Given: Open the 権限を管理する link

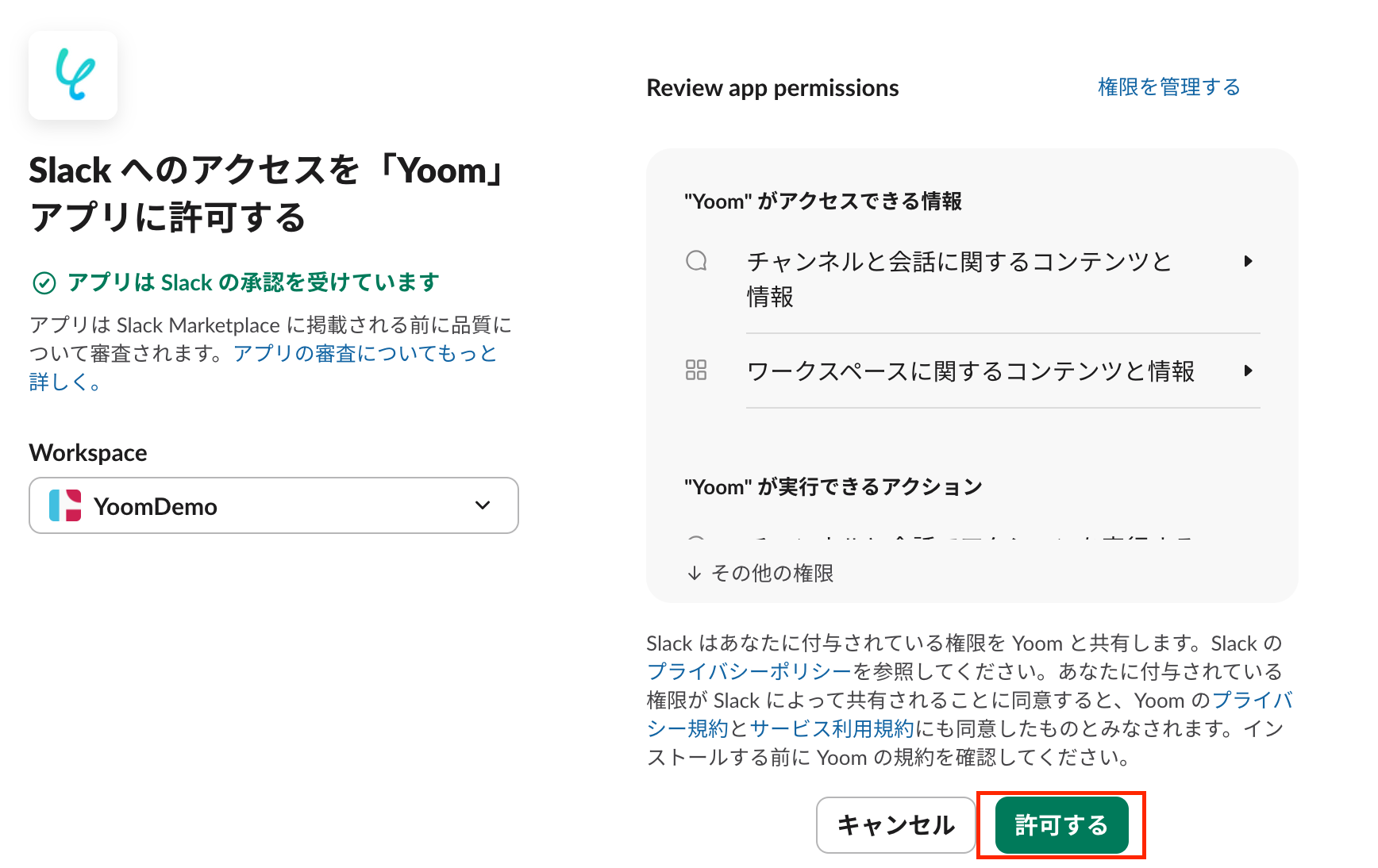Looking at the screenshot, I should pos(1168,87).
